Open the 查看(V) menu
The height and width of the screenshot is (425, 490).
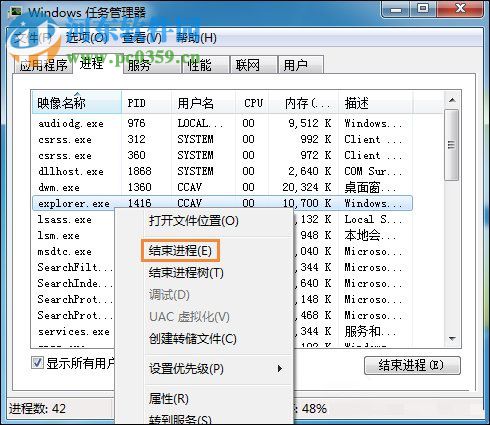click(142, 38)
